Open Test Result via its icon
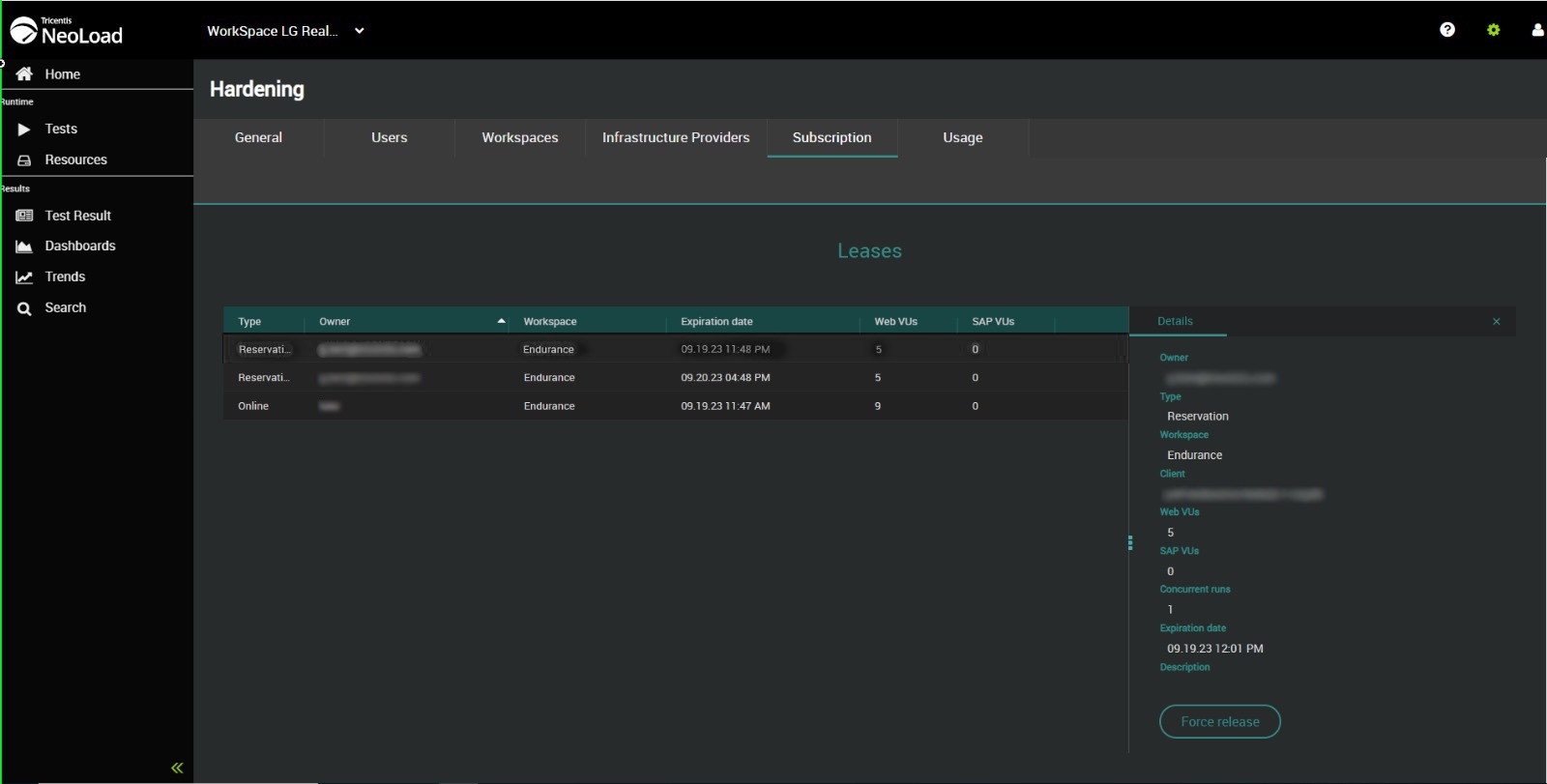This screenshot has height=784, width=1547. click(x=24, y=216)
